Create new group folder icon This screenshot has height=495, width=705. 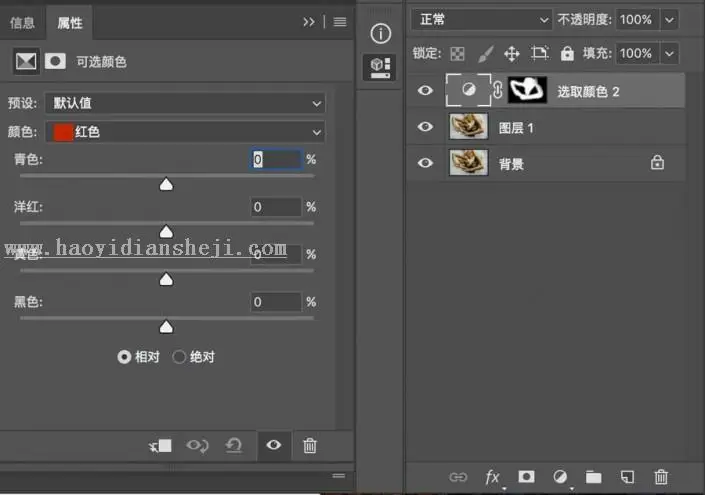point(593,477)
